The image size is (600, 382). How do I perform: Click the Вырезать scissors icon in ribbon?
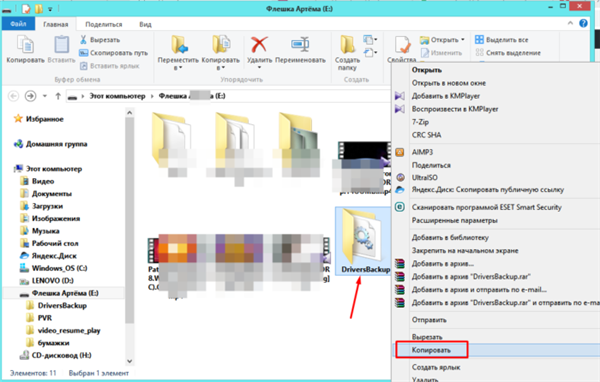[83, 39]
